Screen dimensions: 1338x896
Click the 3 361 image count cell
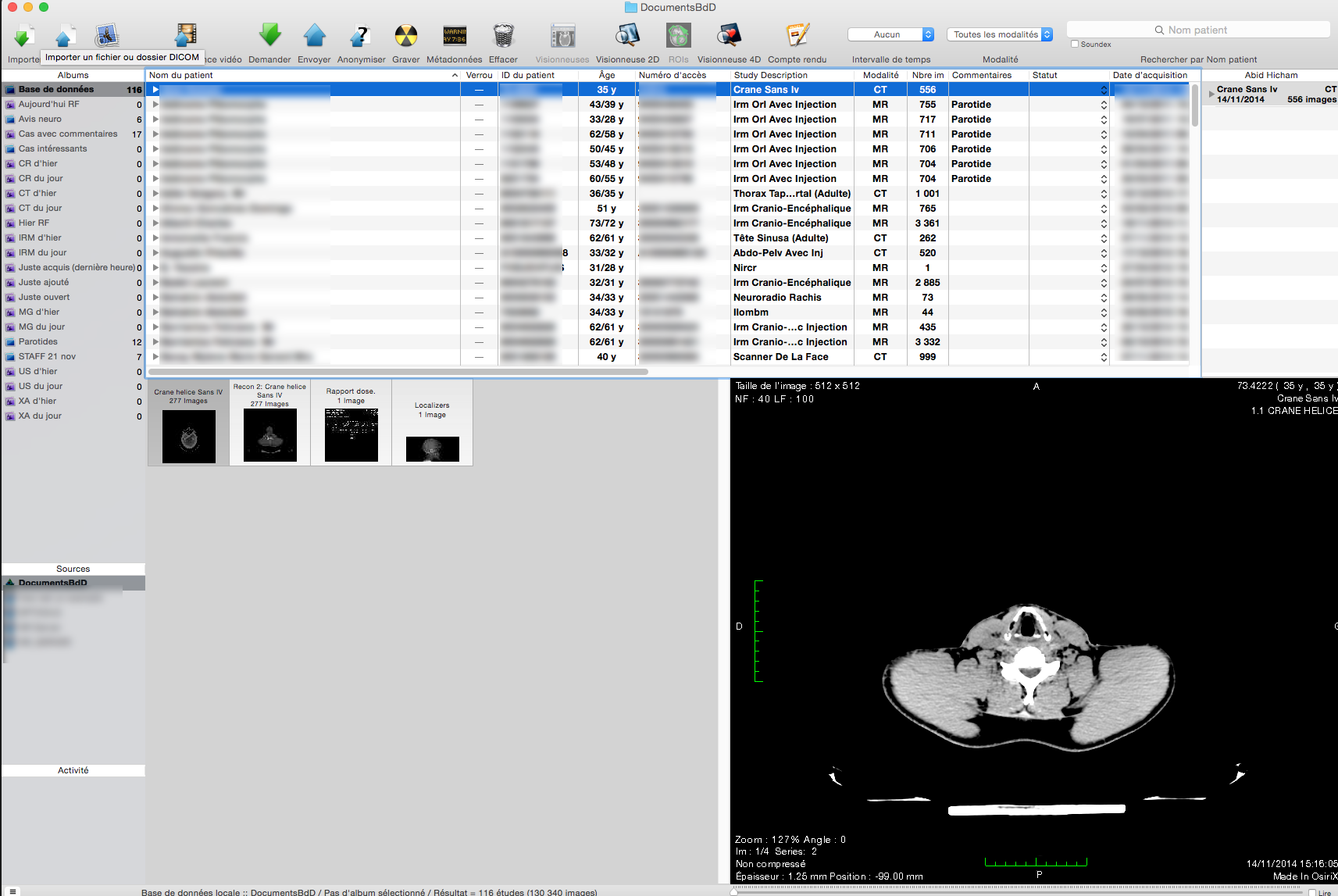pos(927,223)
